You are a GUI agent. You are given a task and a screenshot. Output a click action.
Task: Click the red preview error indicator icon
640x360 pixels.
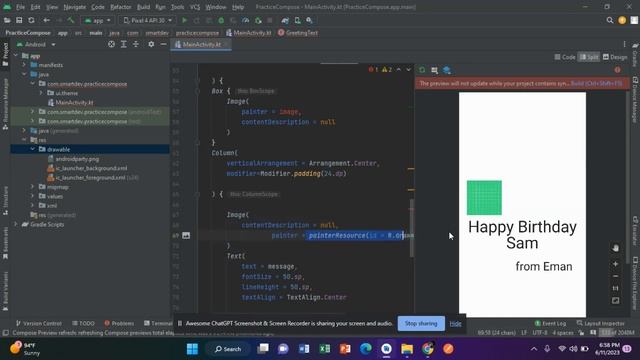click(x=617, y=70)
